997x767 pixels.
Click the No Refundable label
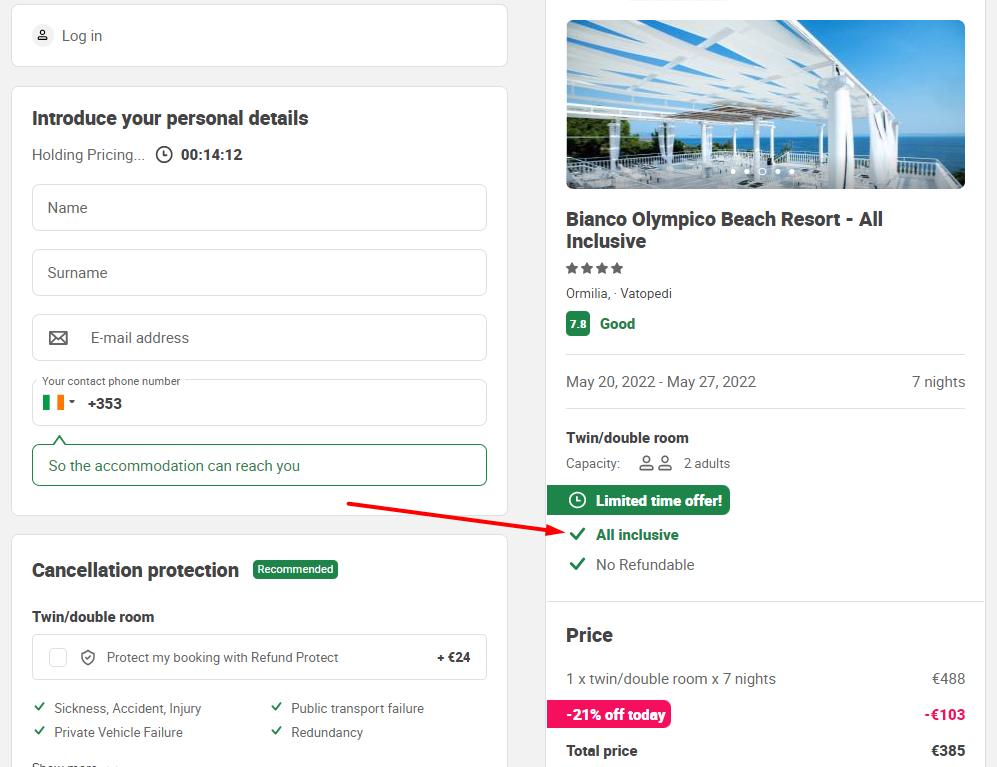pyautogui.click(x=645, y=565)
